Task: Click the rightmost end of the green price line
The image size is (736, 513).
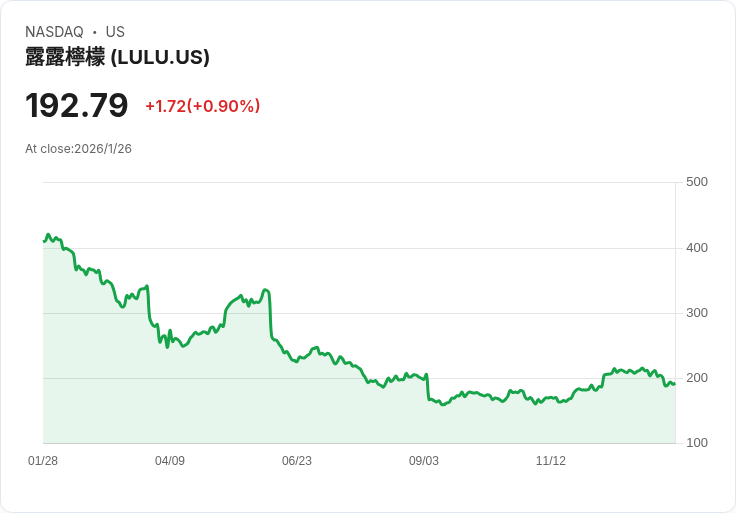Action: point(675,384)
